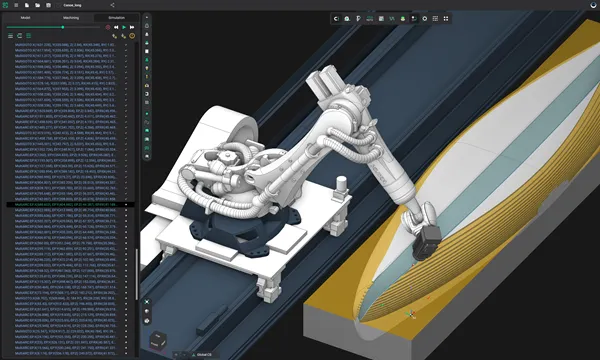Click the yellow circular settings icon
Screen dimensions: 600x360
coord(132,36)
